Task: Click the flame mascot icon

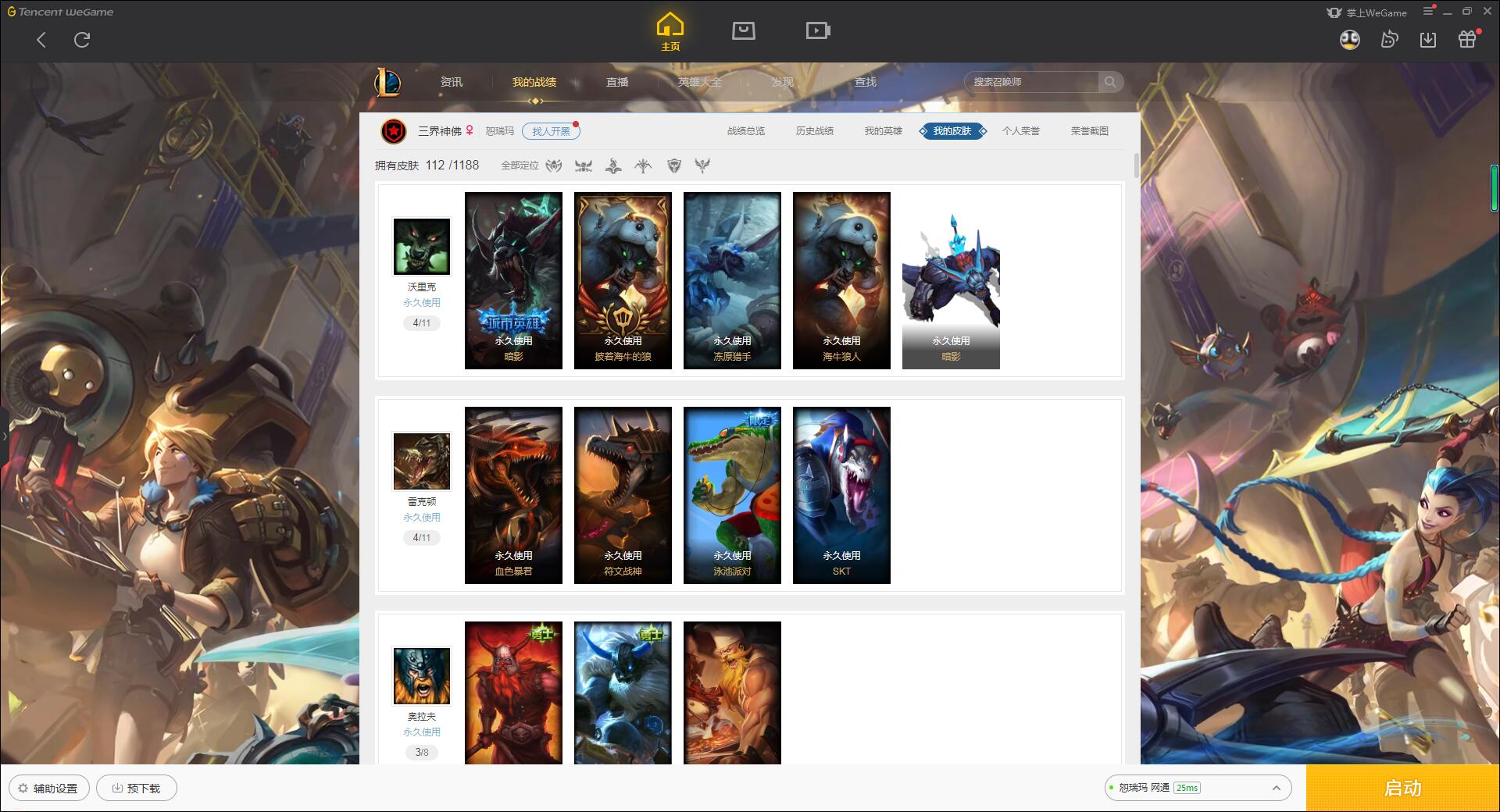Action: pyautogui.click(x=1389, y=39)
